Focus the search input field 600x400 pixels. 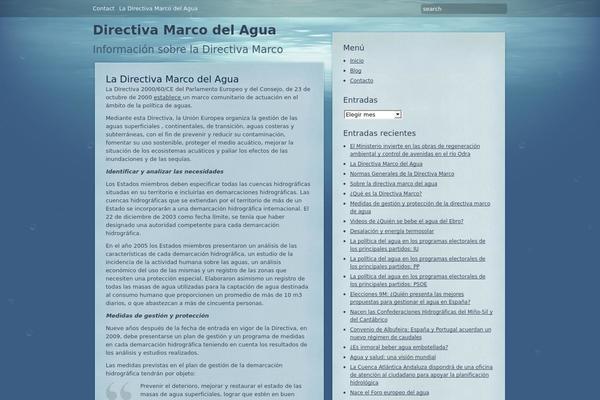[x=464, y=9]
